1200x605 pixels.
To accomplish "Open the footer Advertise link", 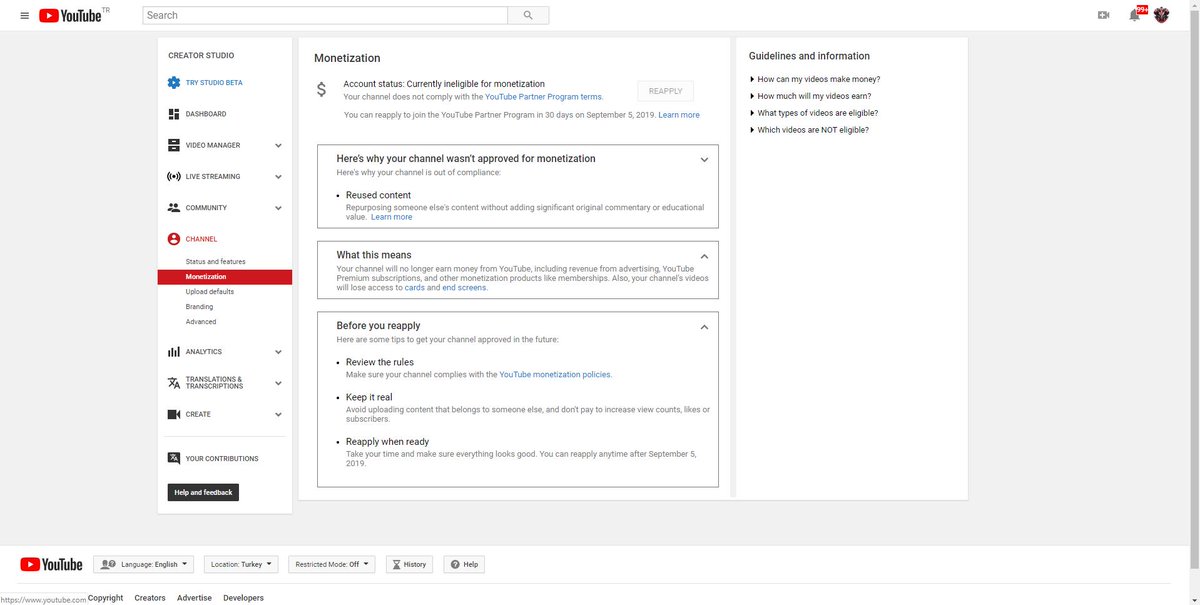I will click(x=194, y=598).
